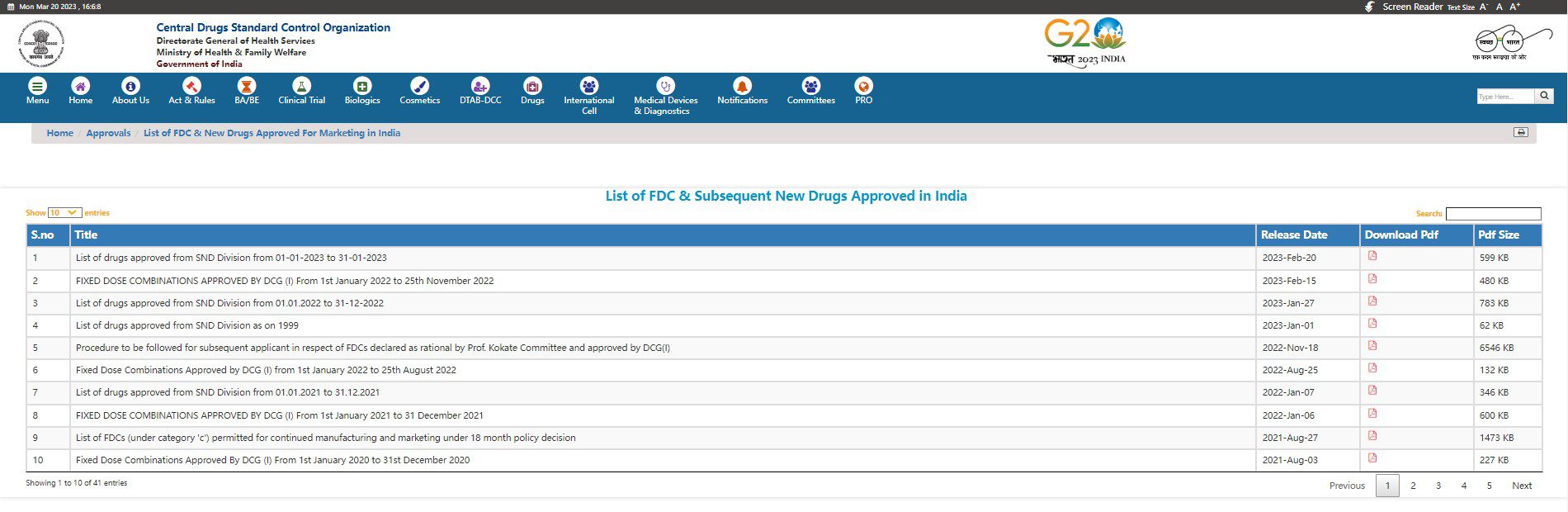The width and height of the screenshot is (1568, 512).
Task: Open PRO nav icon
Action: [x=863, y=86]
